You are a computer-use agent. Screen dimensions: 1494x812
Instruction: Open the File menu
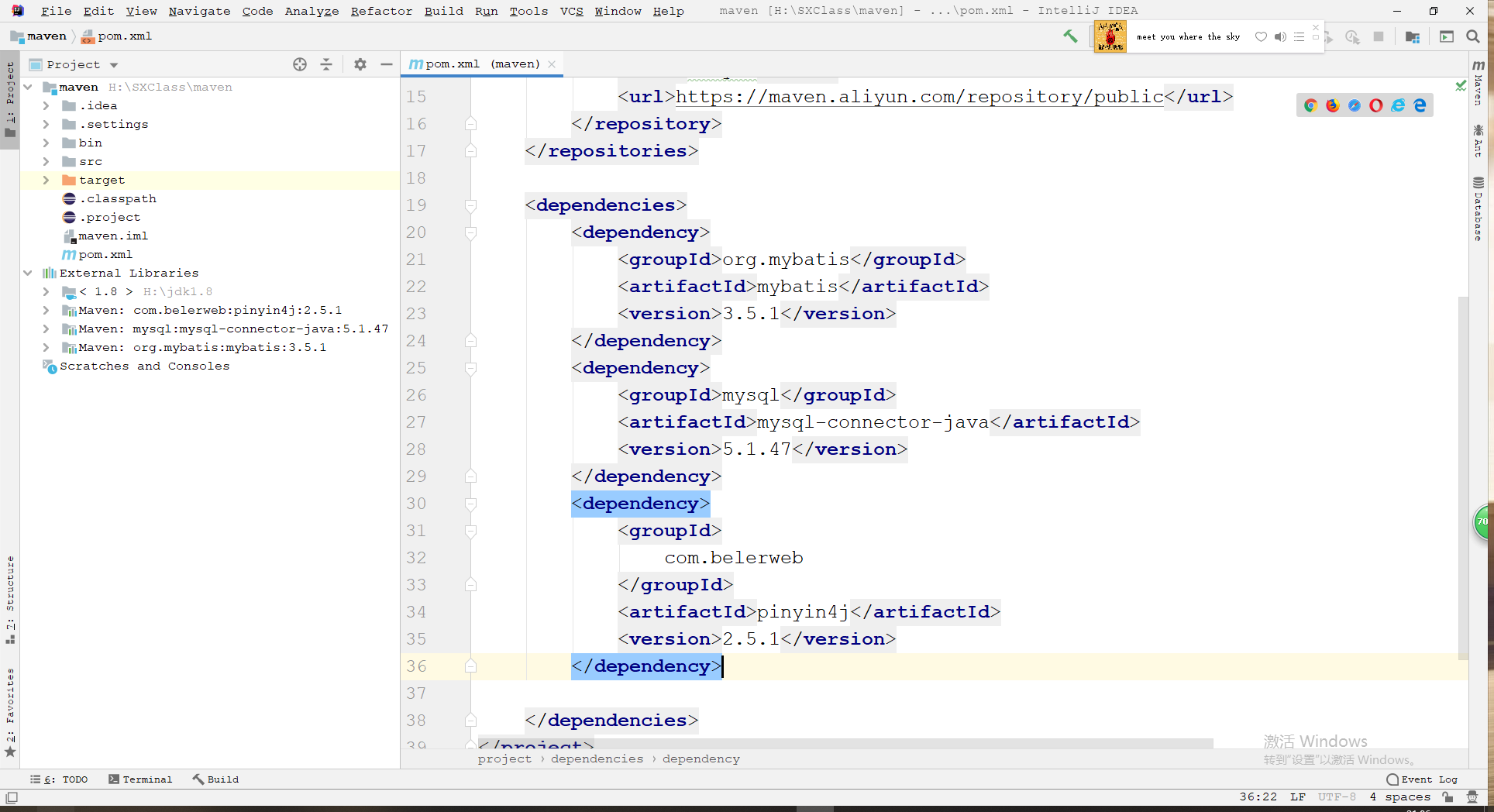click(56, 11)
